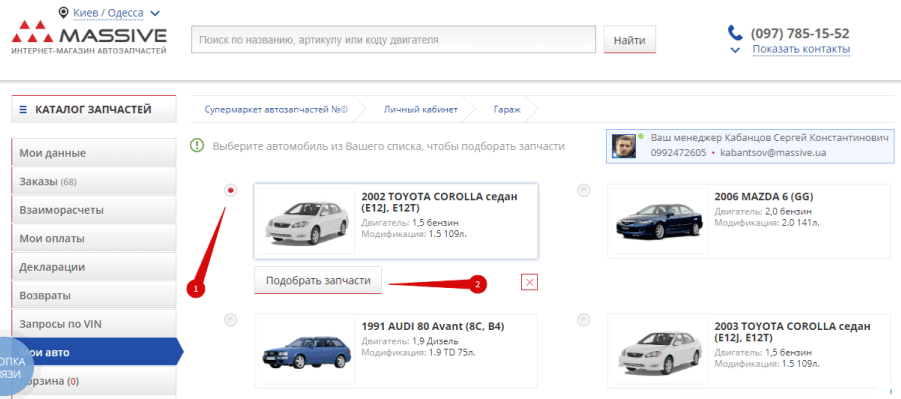Click Двигатель: 1,9 Дизель text
Screen dimensions: 901x399
tap(410, 341)
